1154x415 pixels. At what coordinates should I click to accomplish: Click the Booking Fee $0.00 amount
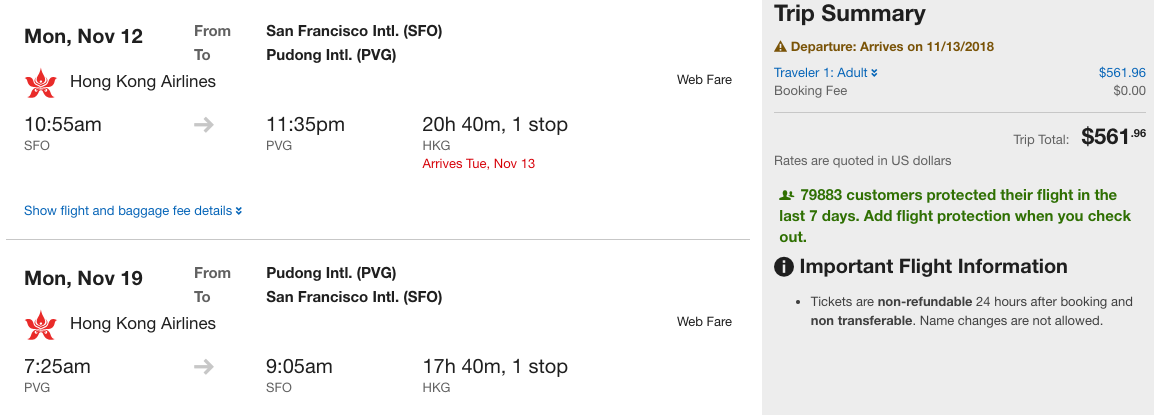tap(1129, 91)
